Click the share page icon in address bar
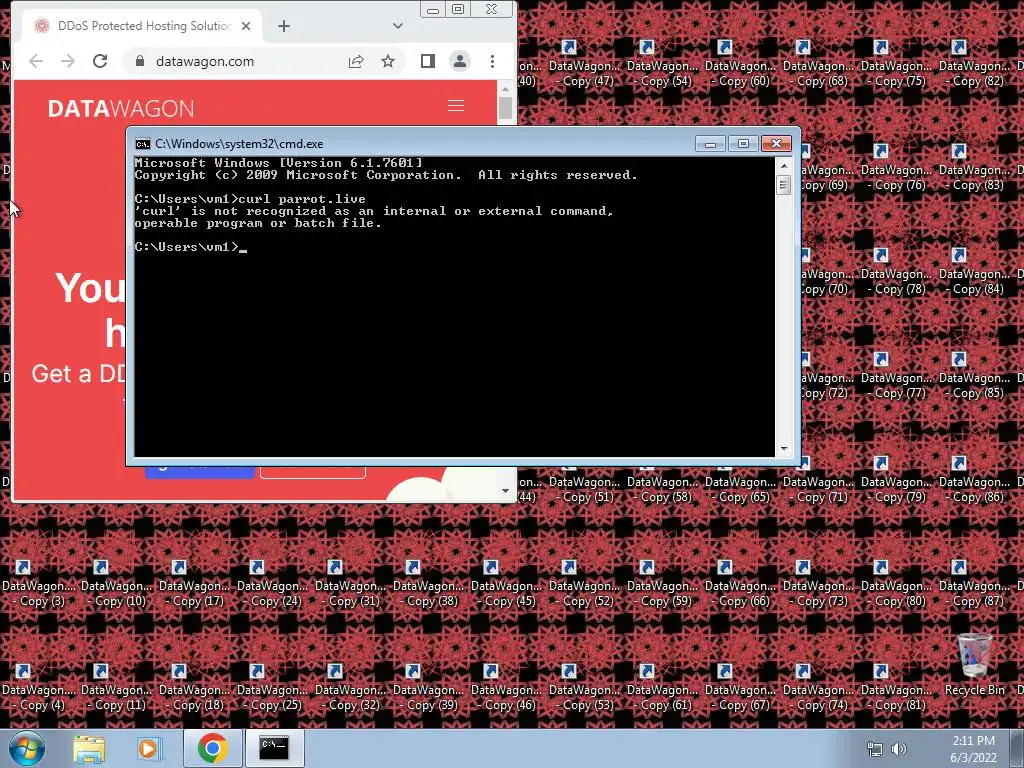Viewport: 1024px width, 768px height. pos(356,61)
